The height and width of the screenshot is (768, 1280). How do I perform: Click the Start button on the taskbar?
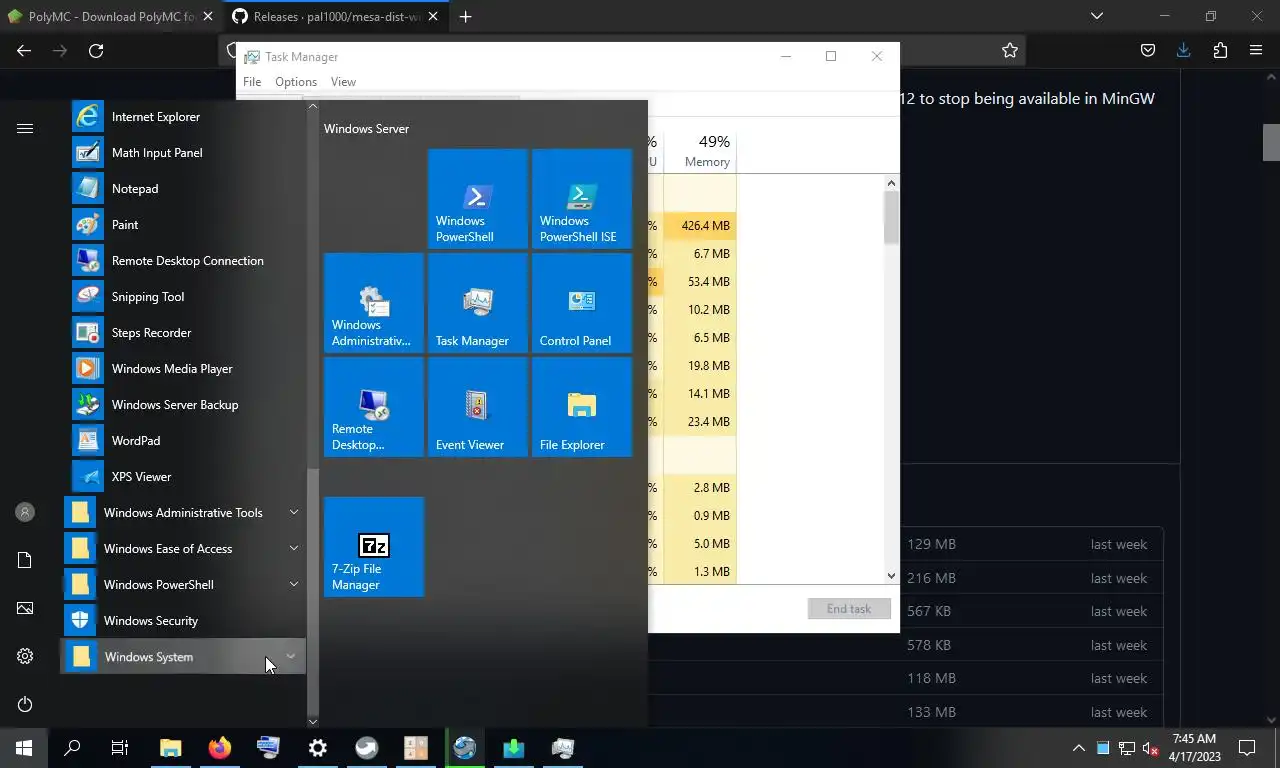coord(24,748)
